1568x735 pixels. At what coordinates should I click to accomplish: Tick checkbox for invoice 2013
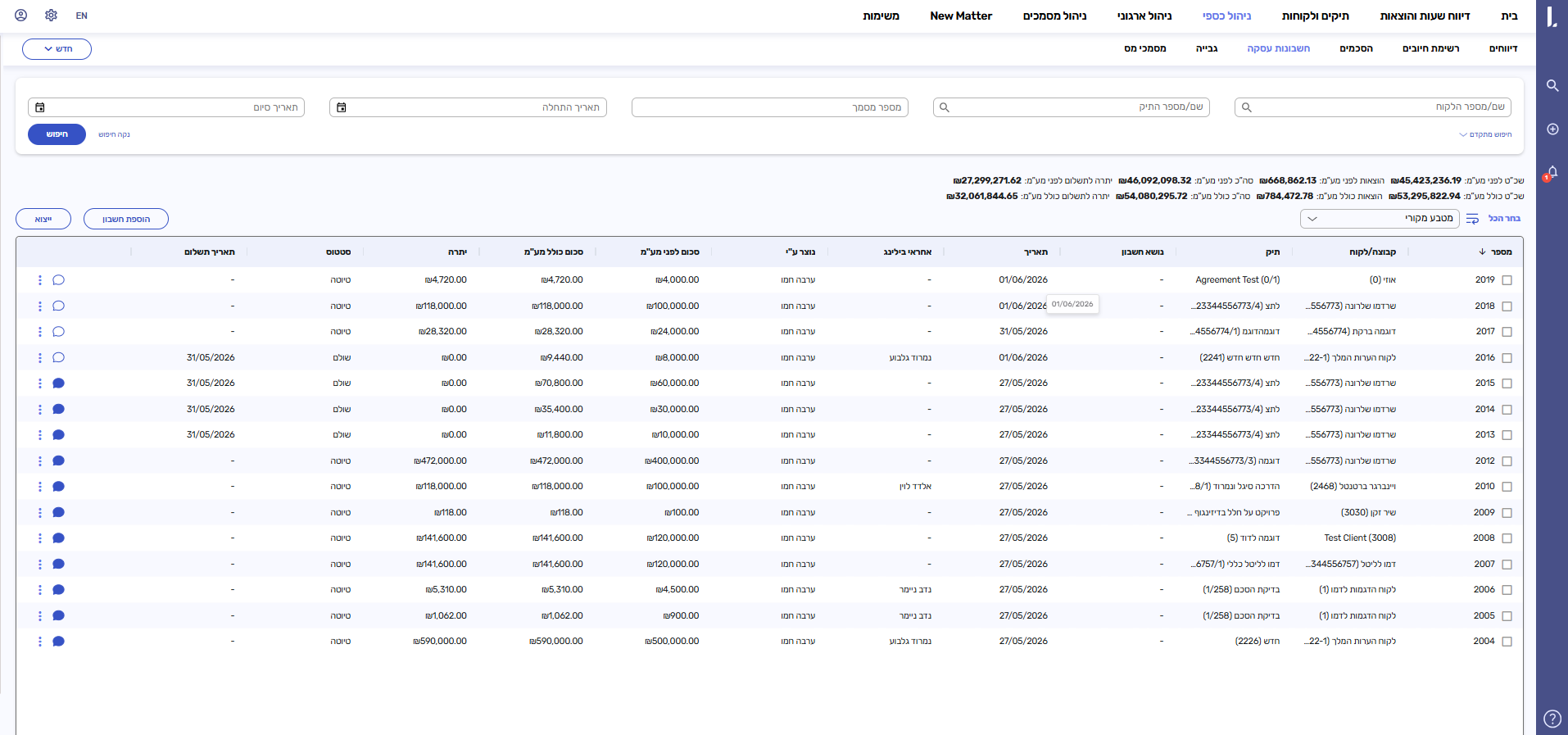pyautogui.click(x=1507, y=435)
